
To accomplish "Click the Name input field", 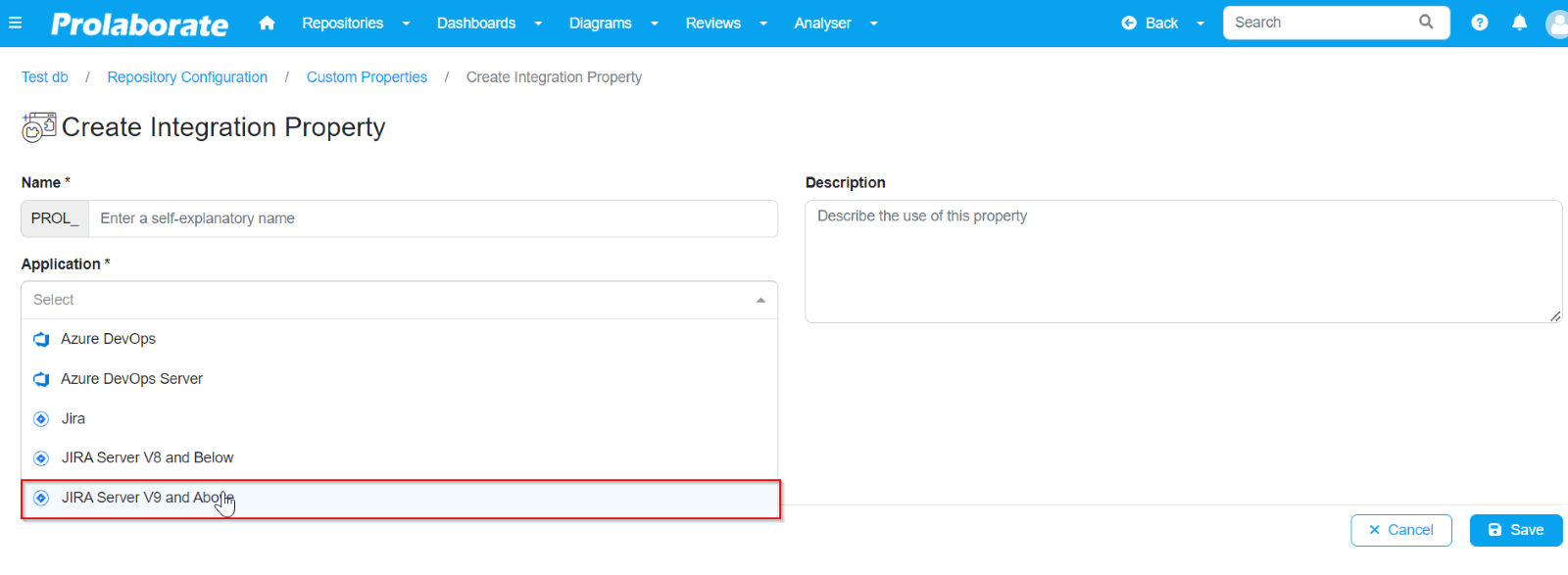I will (x=433, y=218).
